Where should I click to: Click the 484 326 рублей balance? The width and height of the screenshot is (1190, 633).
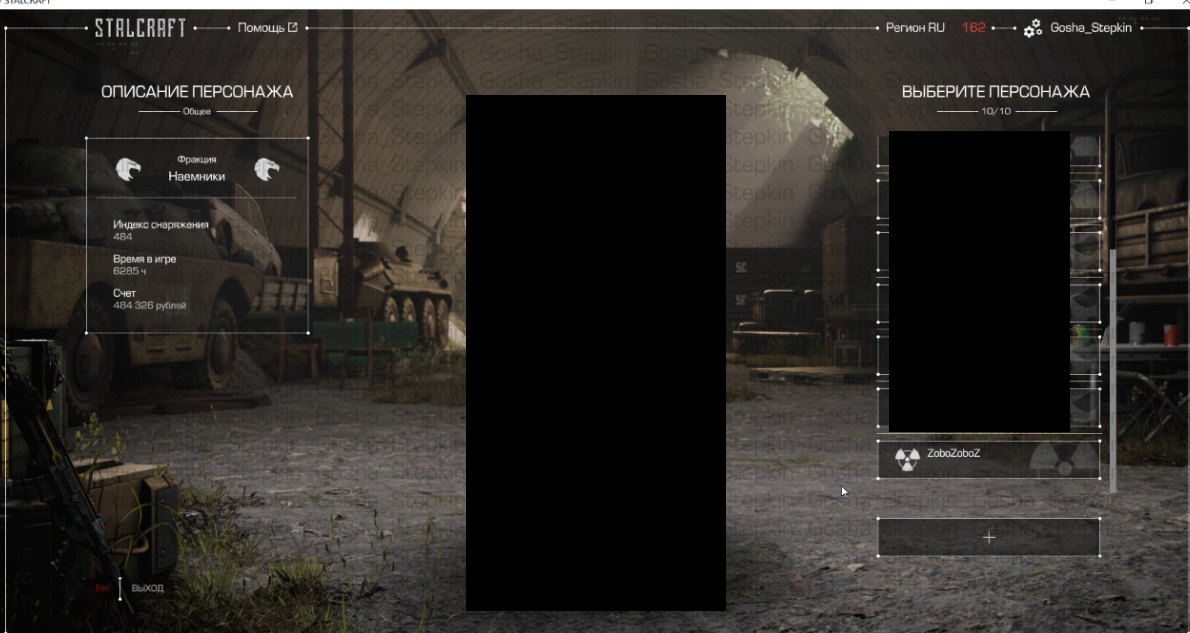tap(150, 305)
